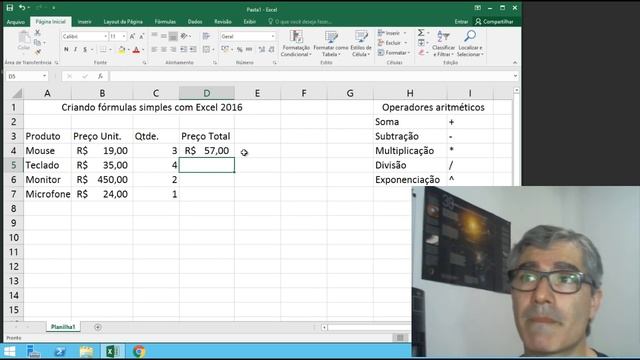The image size is (640, 360).
Task: Click the Compartilhar share button
Action: pyautogui.click(x=494, y=22)
